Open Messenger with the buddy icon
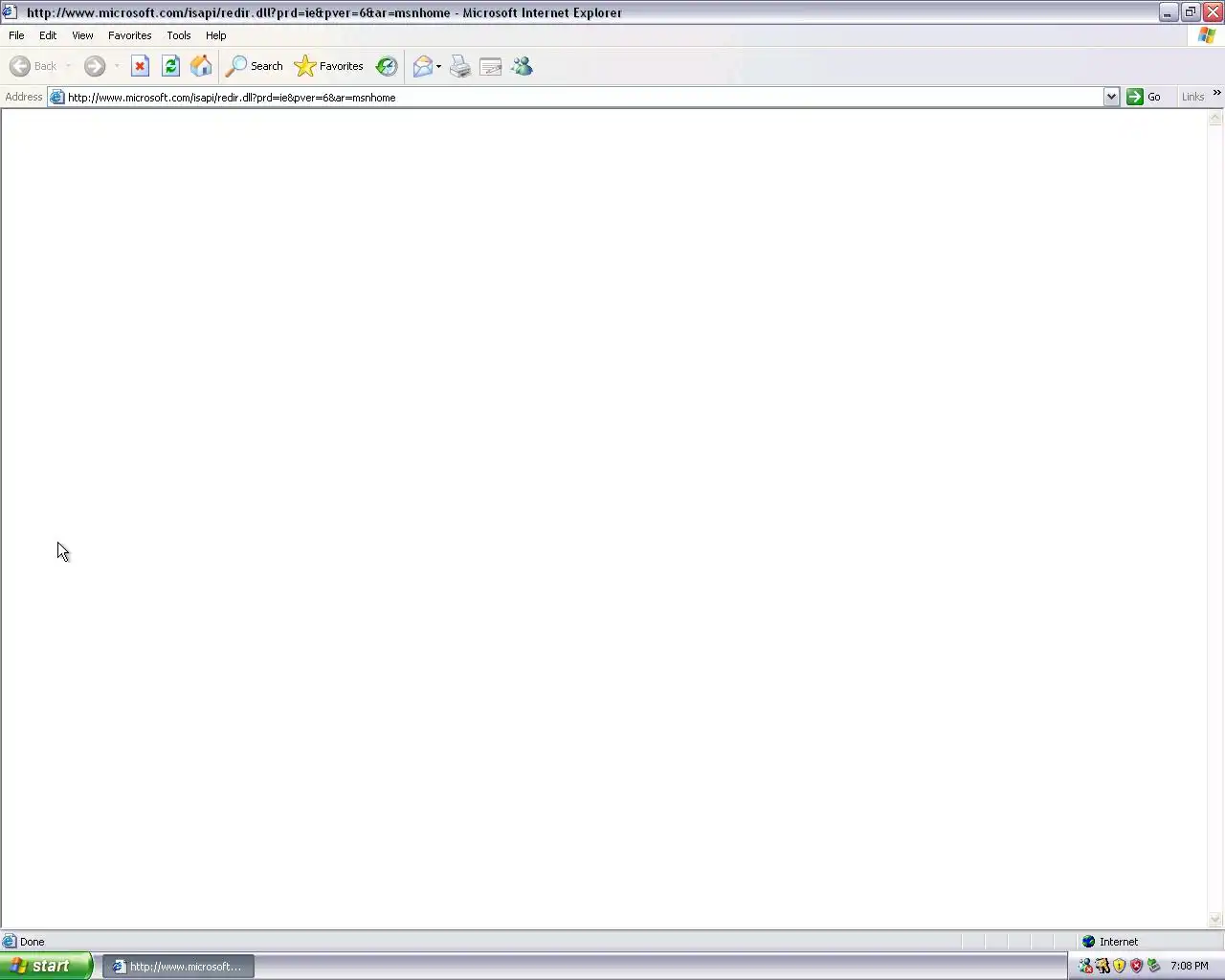This screenshot has width=1225, height=980. (x=522, y=66)
